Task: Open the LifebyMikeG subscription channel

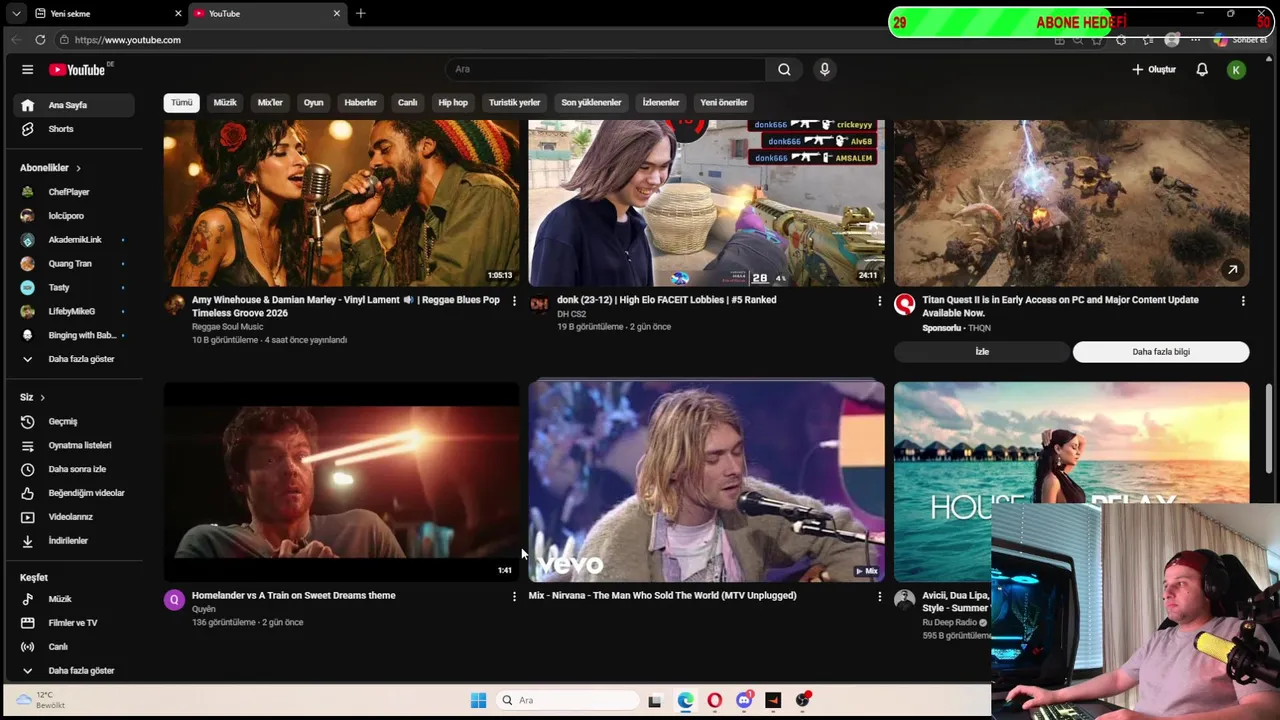Action: pos(75,312)
